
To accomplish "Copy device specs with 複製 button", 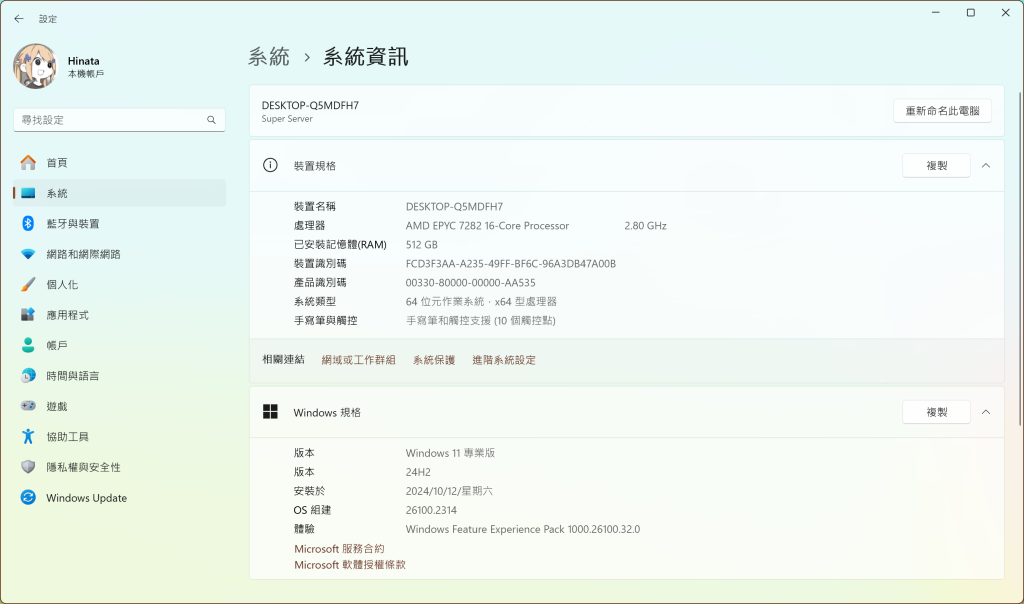I will coord(936,165).
